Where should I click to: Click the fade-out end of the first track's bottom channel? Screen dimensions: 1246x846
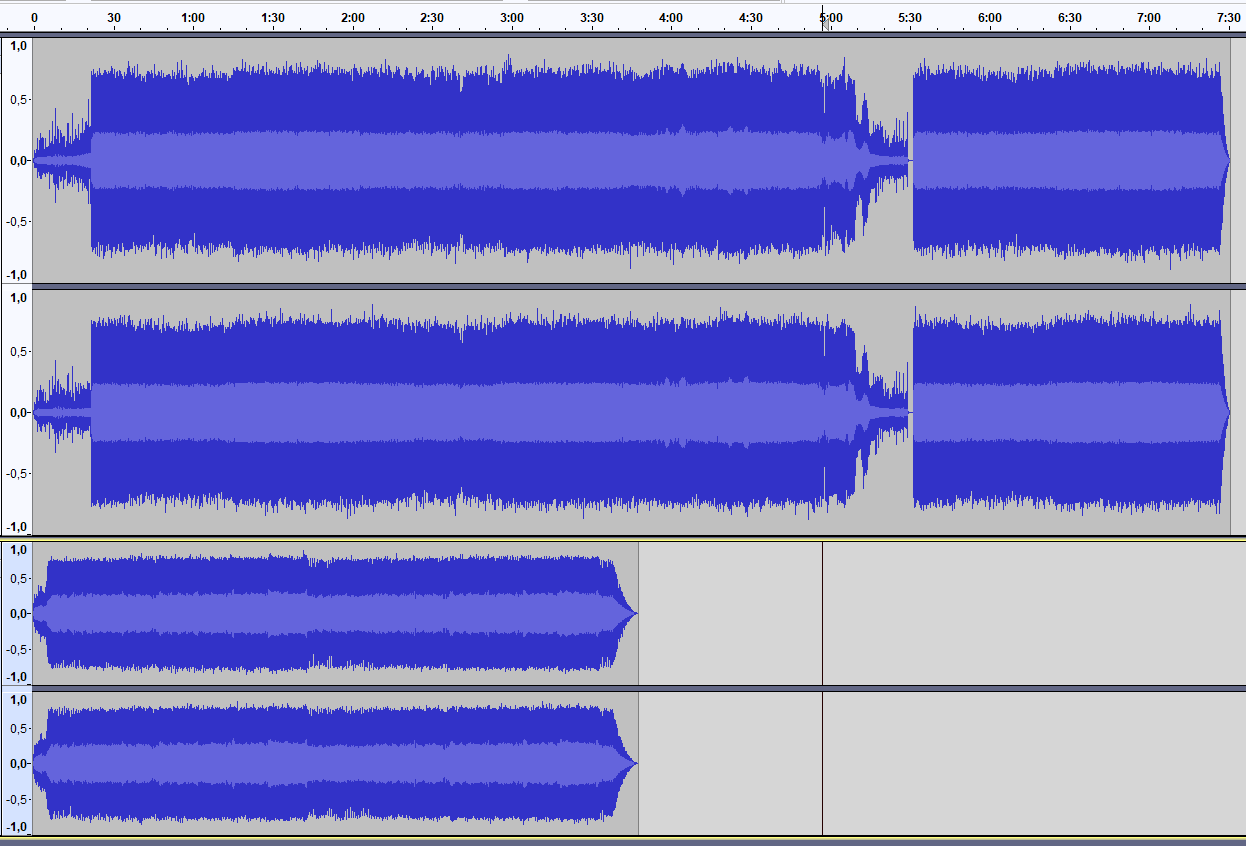point(1226,412)
